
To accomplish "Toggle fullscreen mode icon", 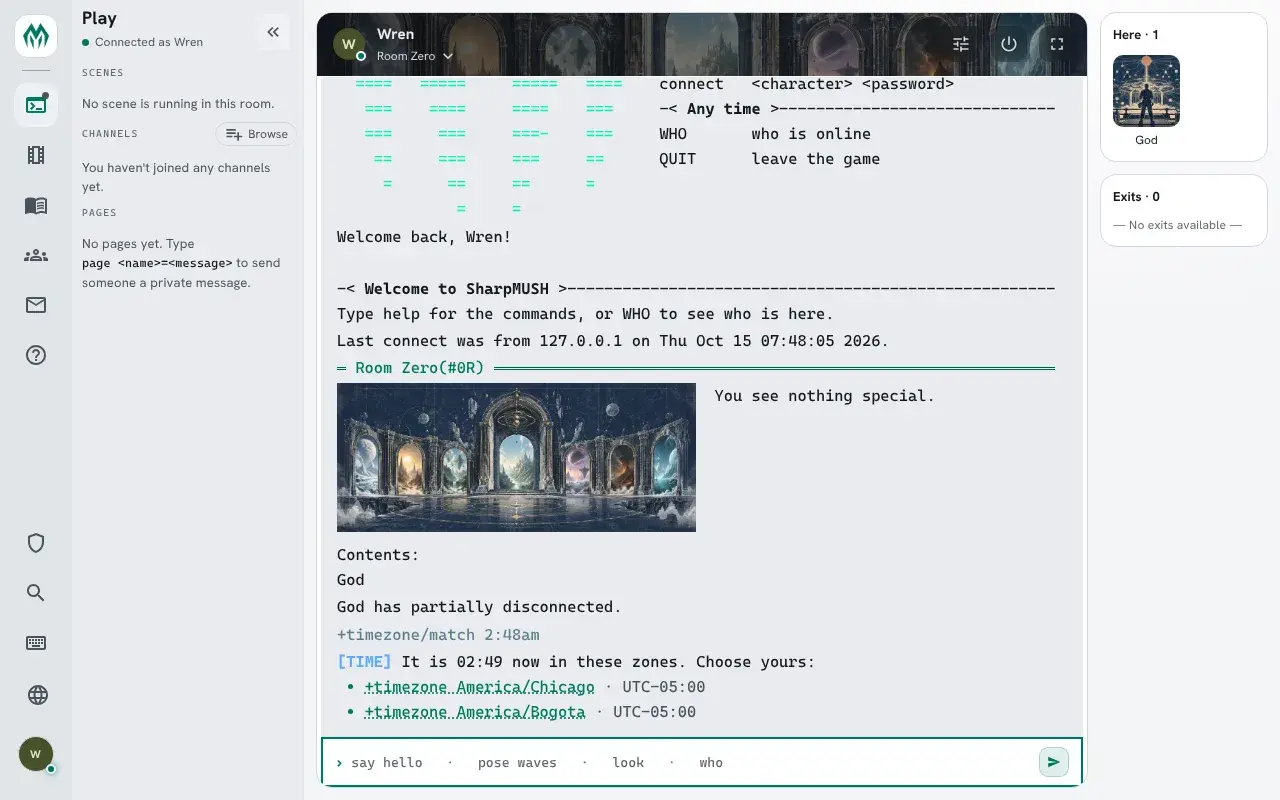I will point(1057,44).
